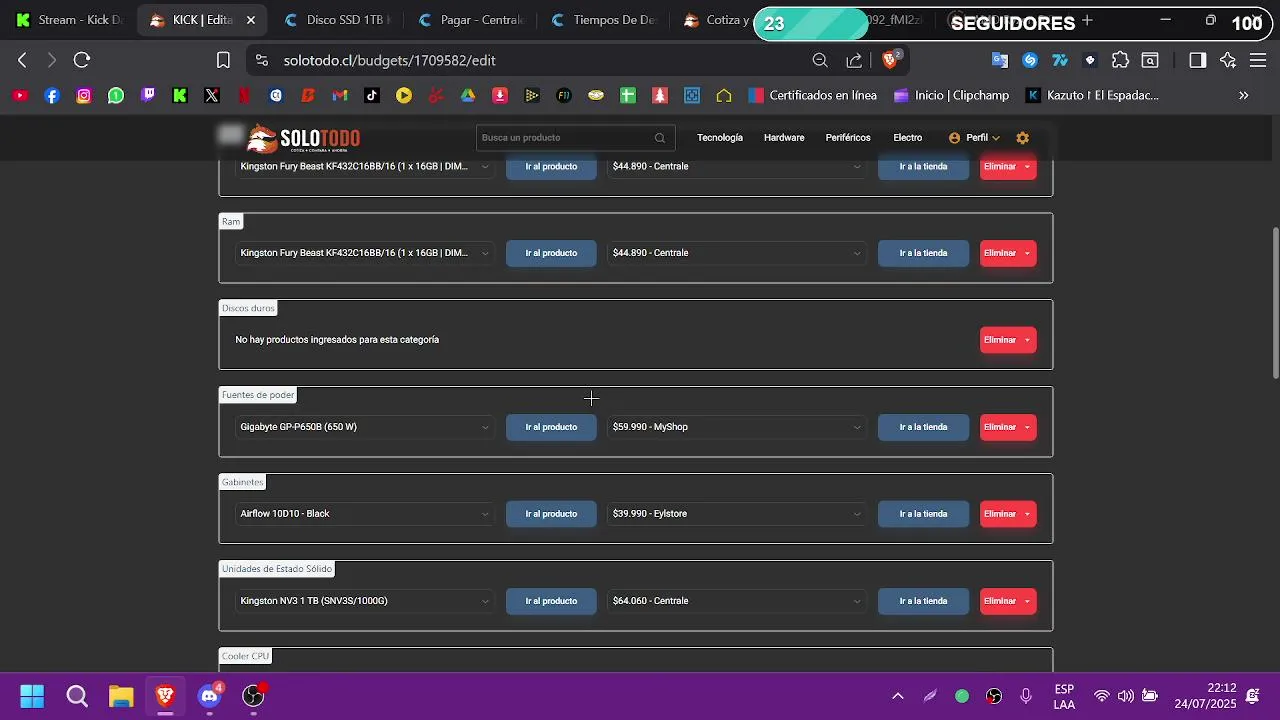The height and width of the screenshot is (720, 1280).
Task: Show hidden system tray icons
Action: 898,696
